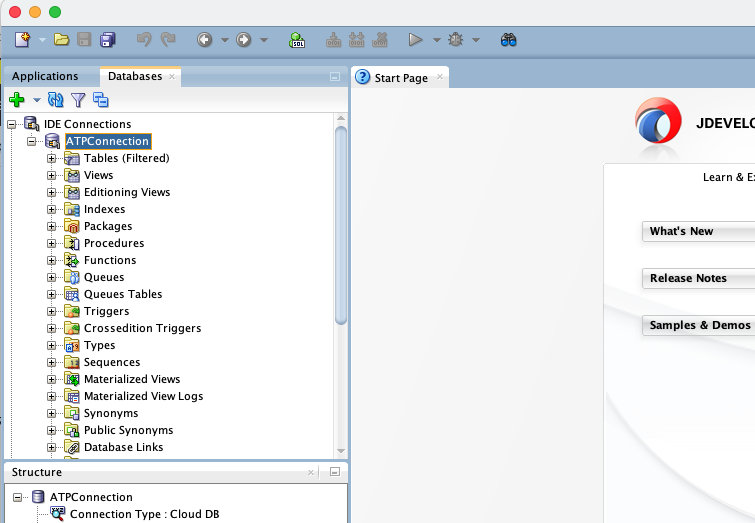This screenshot has width=755, height=523.
Task: Click the Make build icon
Action: pyautogui.click(x=333, y=39)
